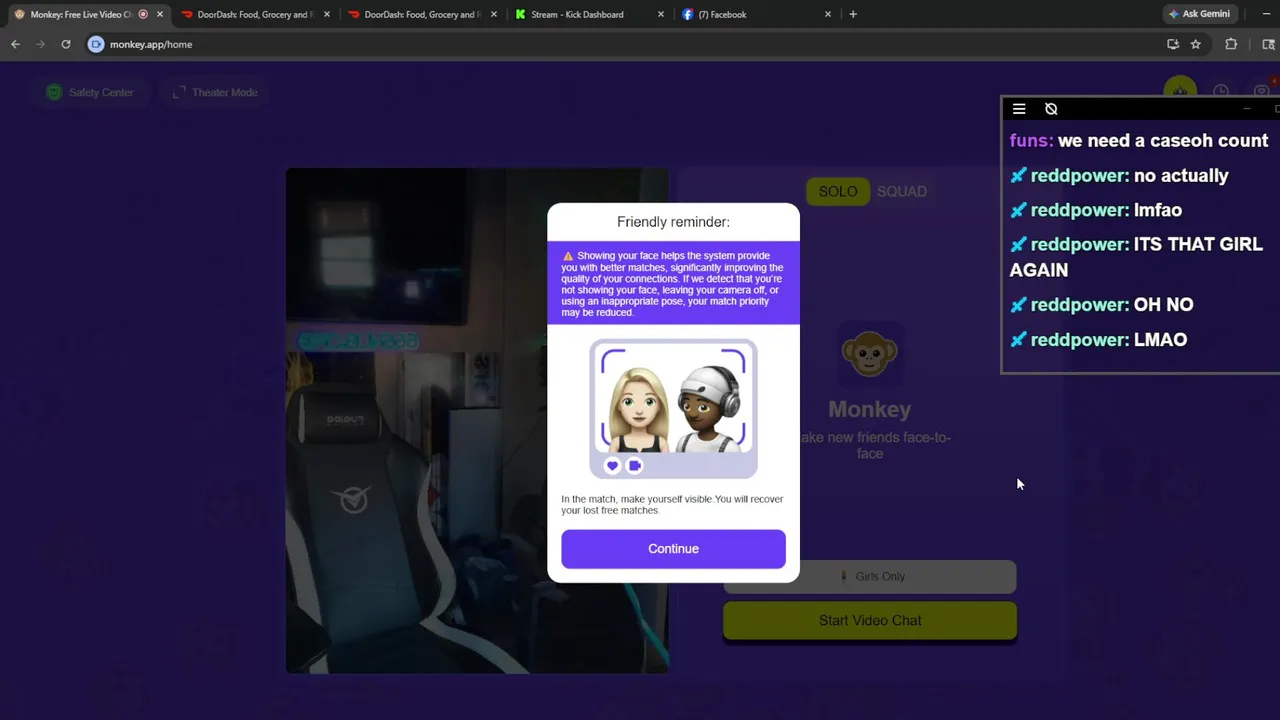Viewport: 1280px width, 720px height.
Task: Open the Safety Center
Action: [90, 92]
